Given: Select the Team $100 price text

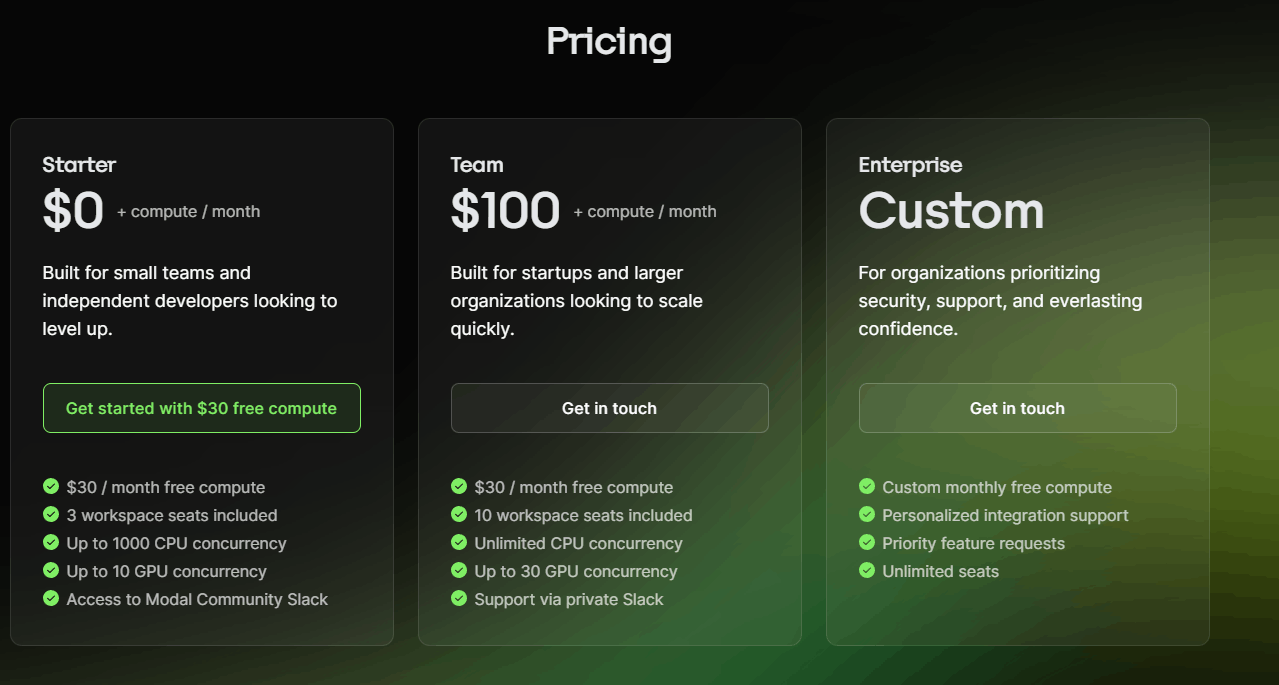Looking at the screenshot, I should [506, 211].
